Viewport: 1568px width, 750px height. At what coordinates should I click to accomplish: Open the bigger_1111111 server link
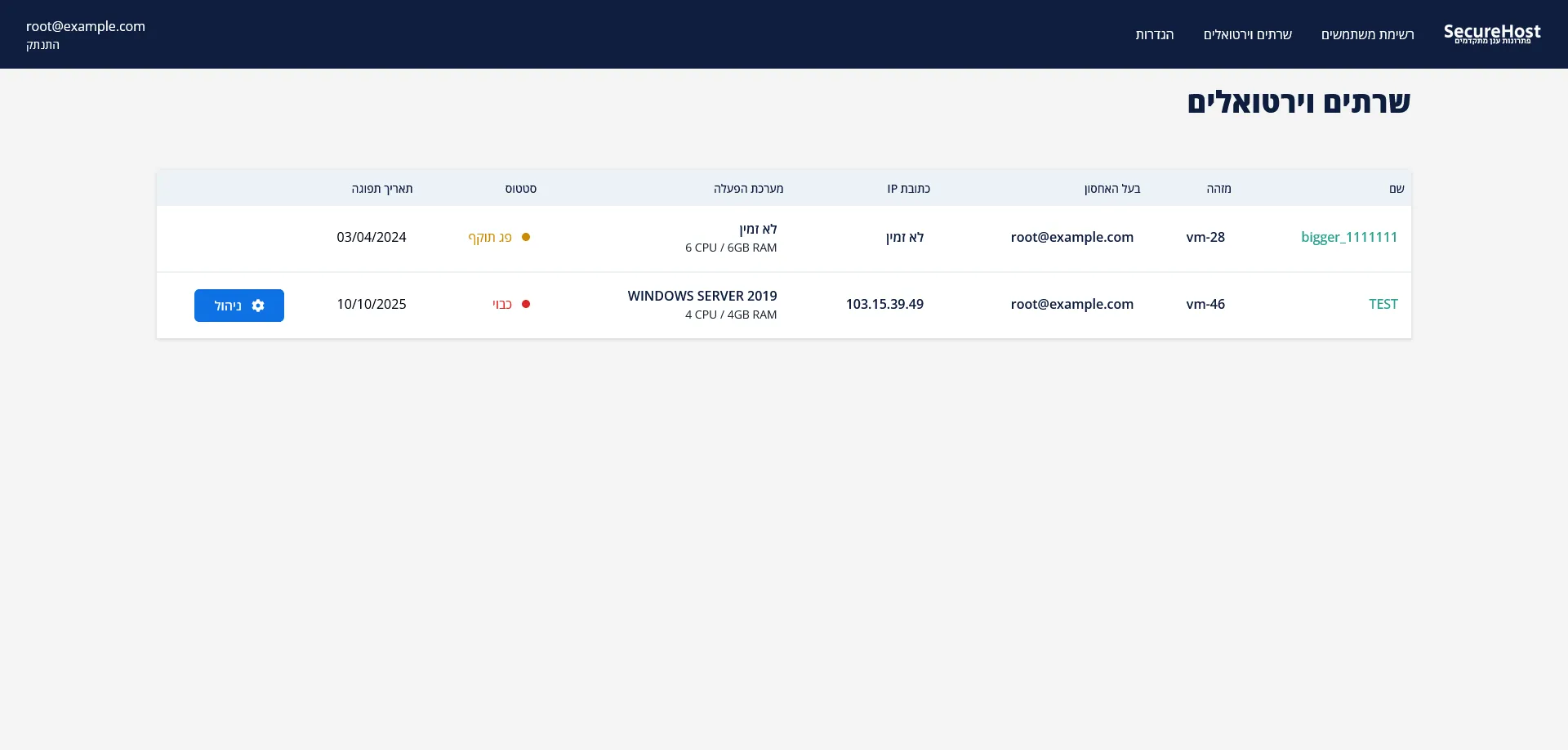(x=1348, y=237)
